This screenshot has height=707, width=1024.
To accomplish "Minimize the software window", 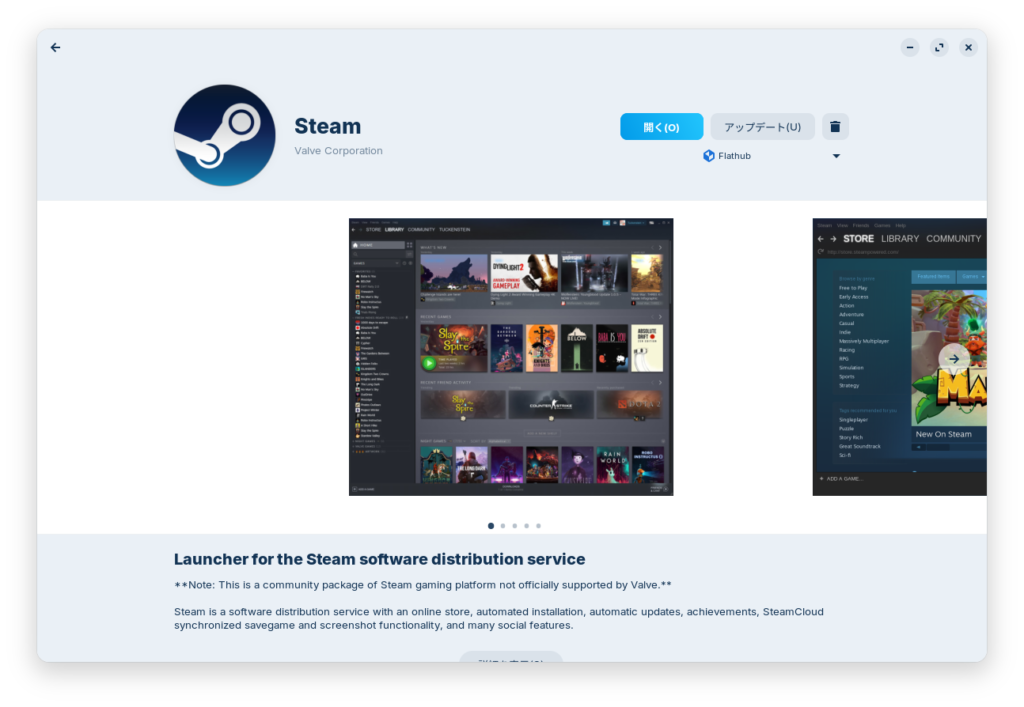I will (909, 47).
